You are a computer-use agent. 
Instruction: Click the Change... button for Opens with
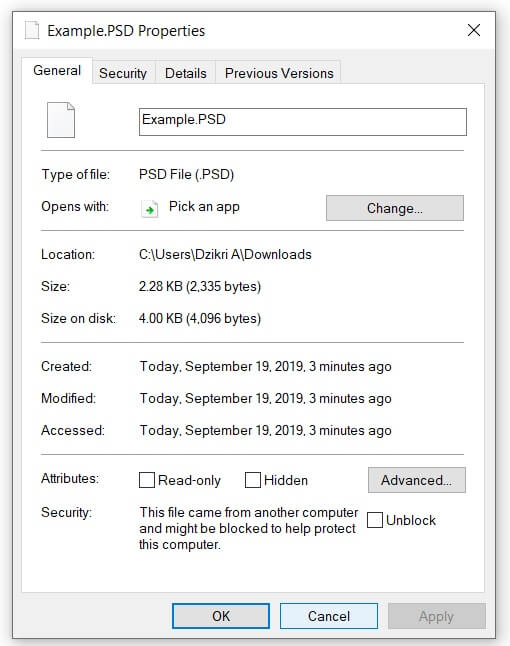tap(395, 208)
